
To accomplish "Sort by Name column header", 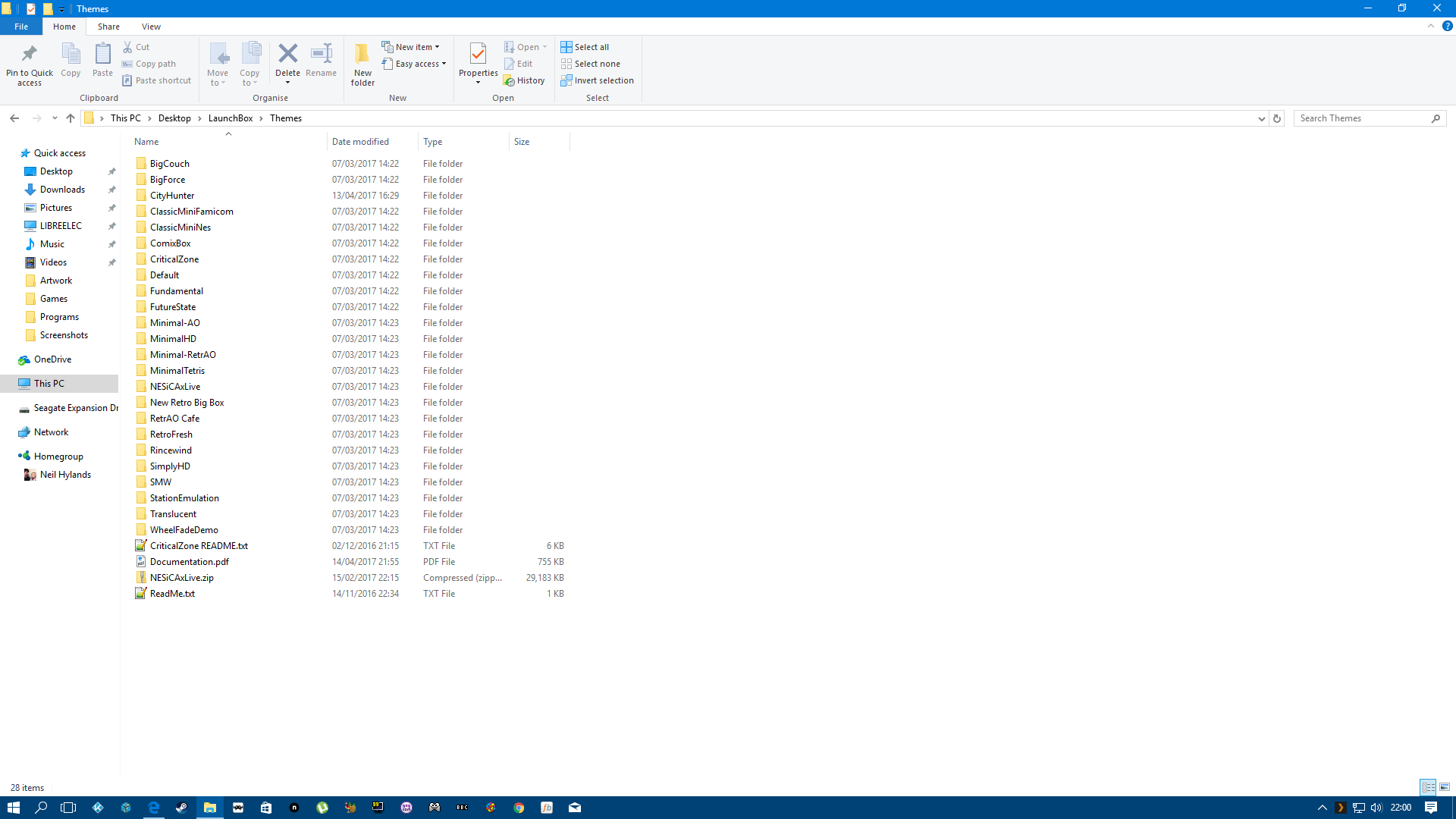I will pos(228,142).
